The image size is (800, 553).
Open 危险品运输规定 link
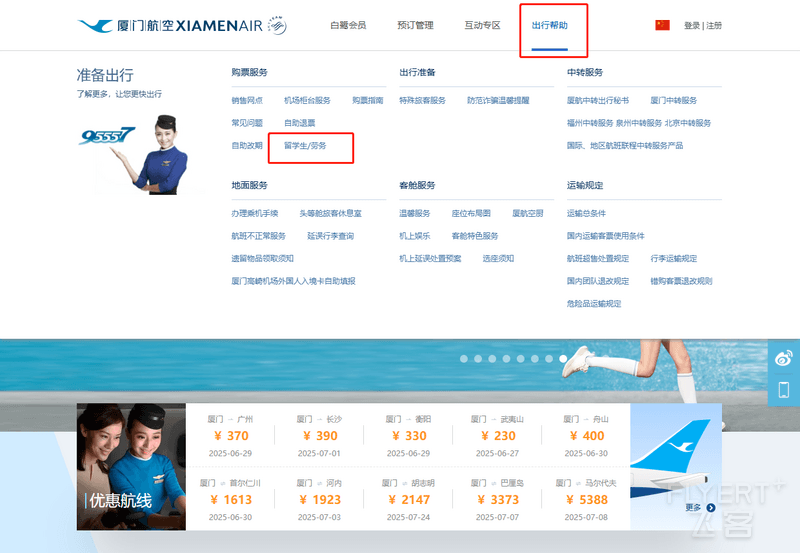(x=593, y=304)
